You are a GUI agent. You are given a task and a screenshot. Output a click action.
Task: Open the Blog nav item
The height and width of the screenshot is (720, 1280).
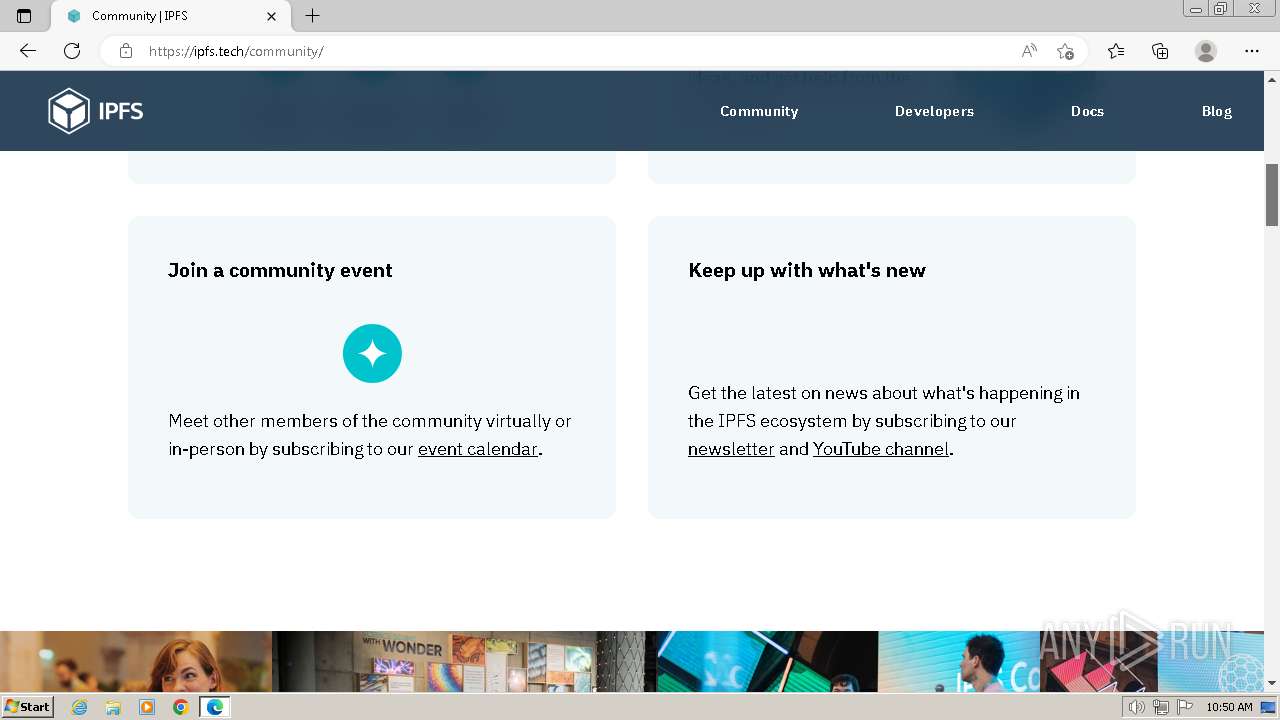1217,111
